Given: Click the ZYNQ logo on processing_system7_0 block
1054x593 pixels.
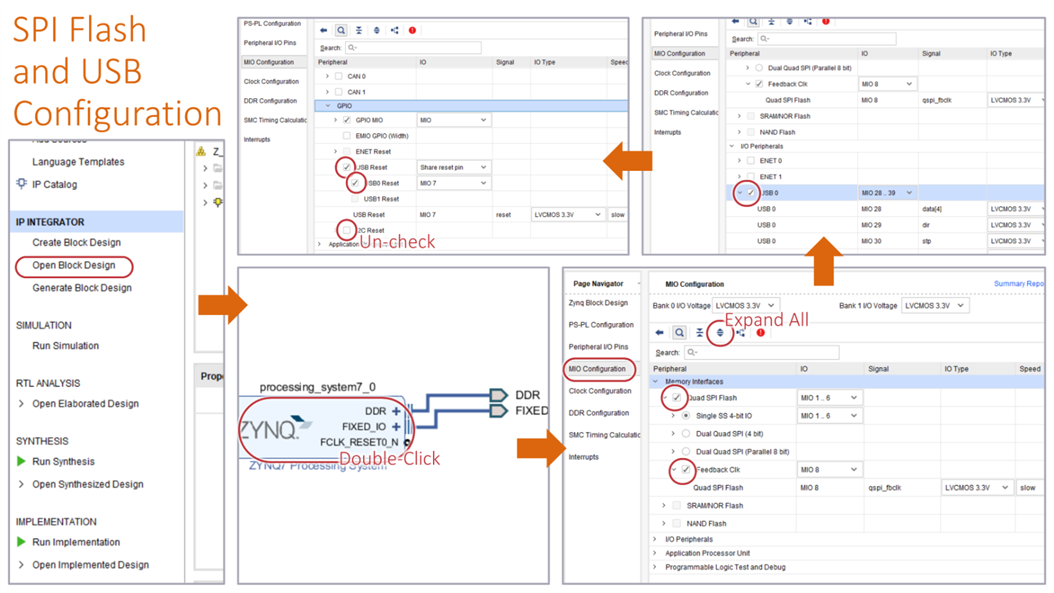Looking at the screenshot, I should 275,428.
